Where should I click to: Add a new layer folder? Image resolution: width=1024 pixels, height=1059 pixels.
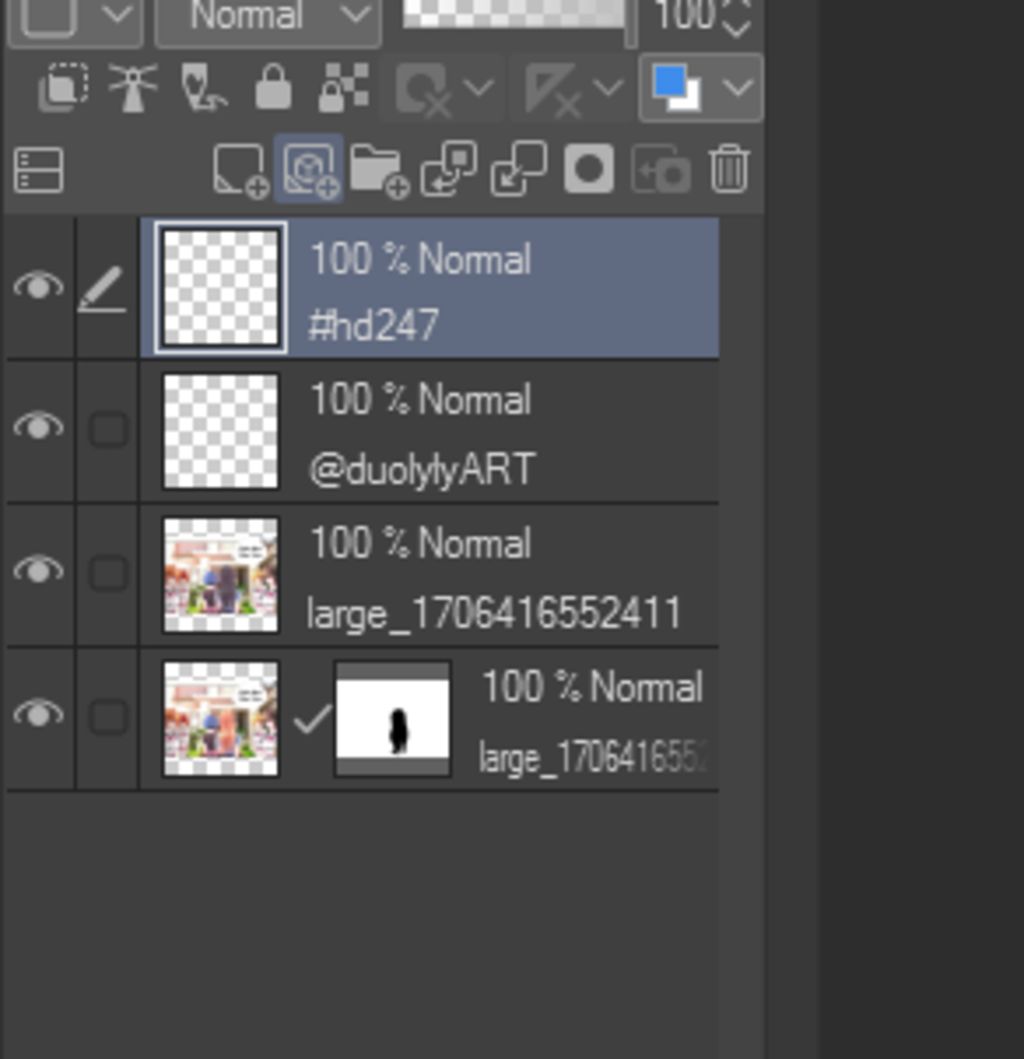pyautogui.click(x=379, y=169)
